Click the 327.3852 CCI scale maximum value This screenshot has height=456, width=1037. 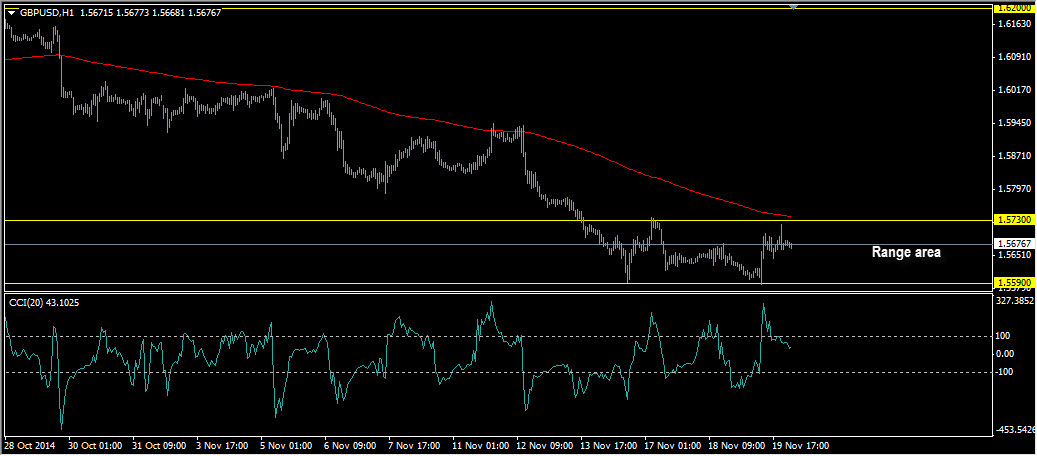point(1015,300)
